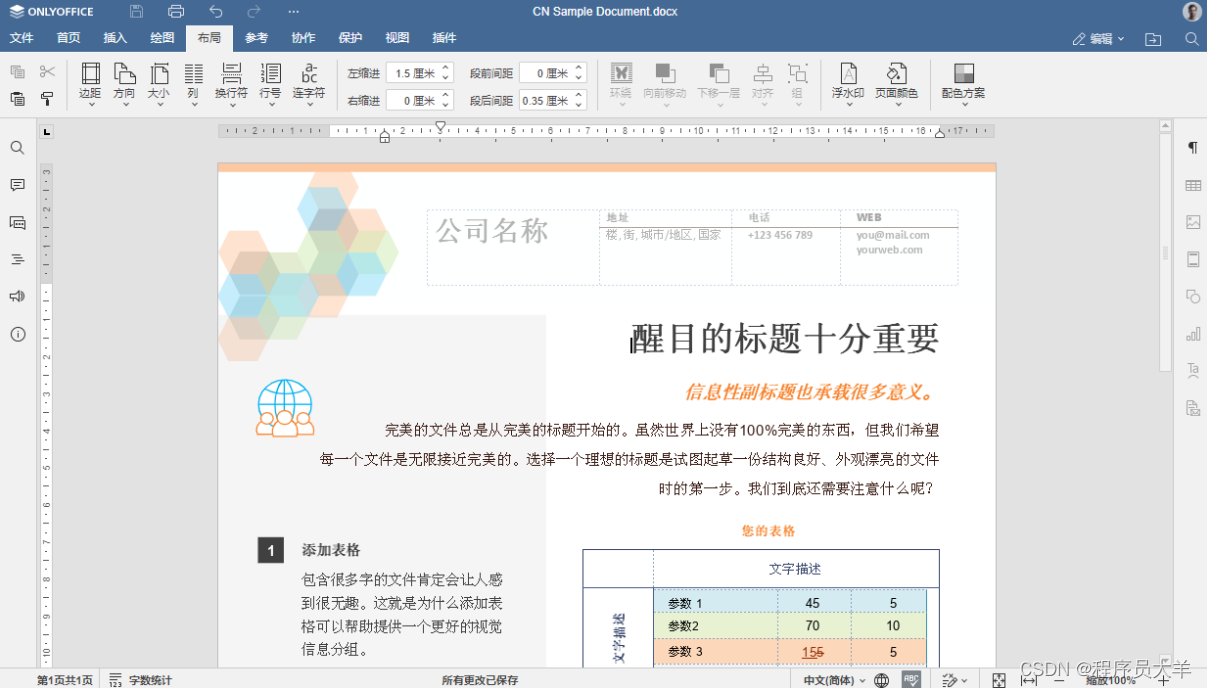Decrease the 段后间距 (spacing after) value
This screenshot has width=1207, height=688.
click(578, 105)
